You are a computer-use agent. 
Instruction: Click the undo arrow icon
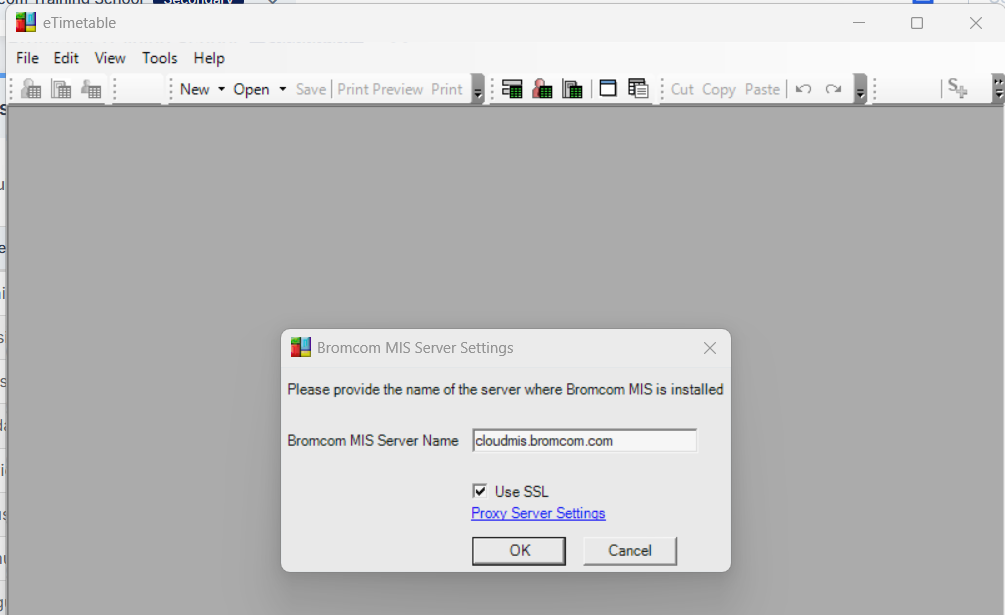click(803, 89)
